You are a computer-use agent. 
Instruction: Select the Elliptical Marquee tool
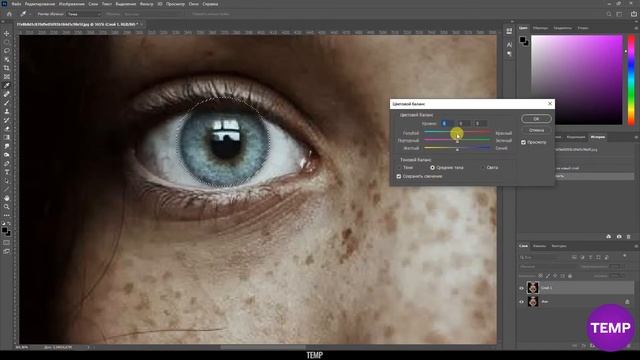7,42
